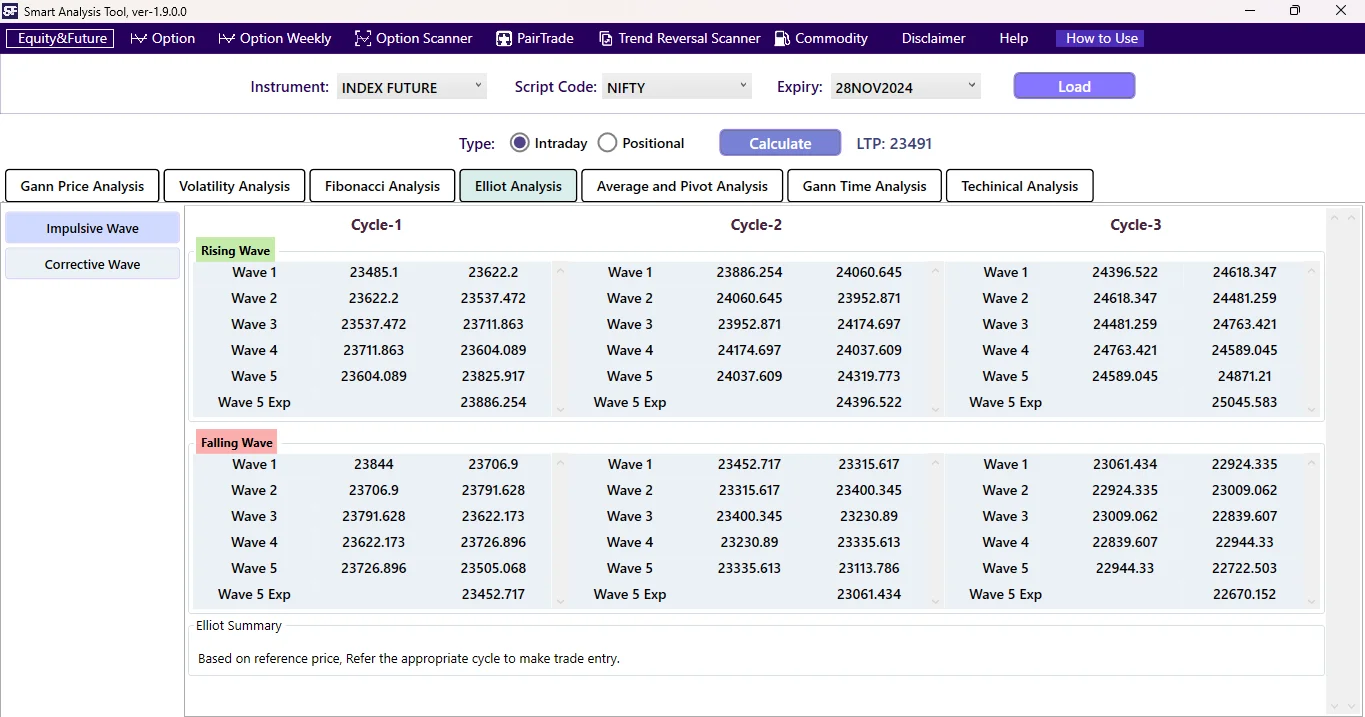Select the Intraday radio button
This screenshot has height=717, width=1365.
pos(519,142)
